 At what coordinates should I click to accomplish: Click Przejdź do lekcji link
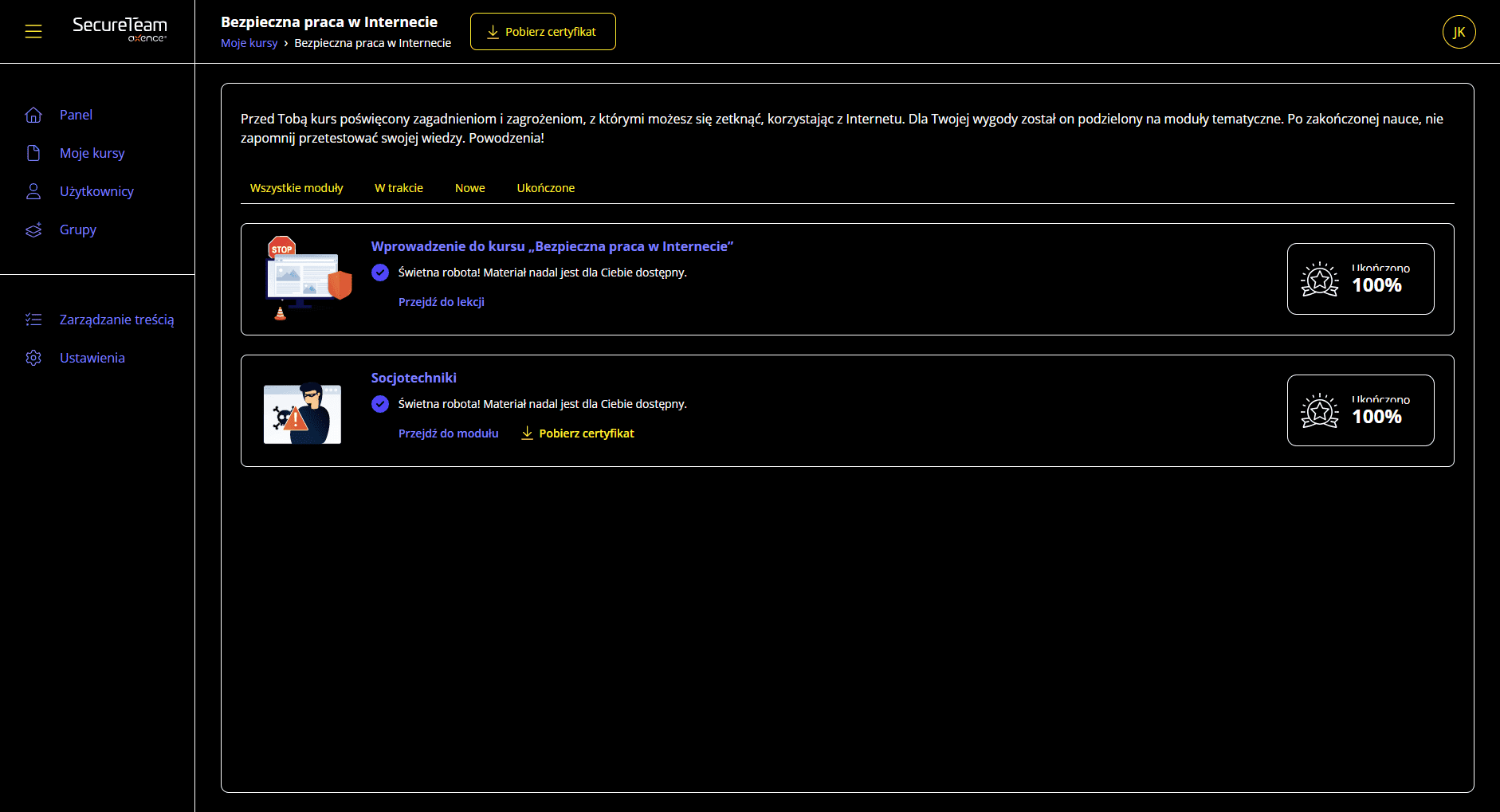click(441, 302)
